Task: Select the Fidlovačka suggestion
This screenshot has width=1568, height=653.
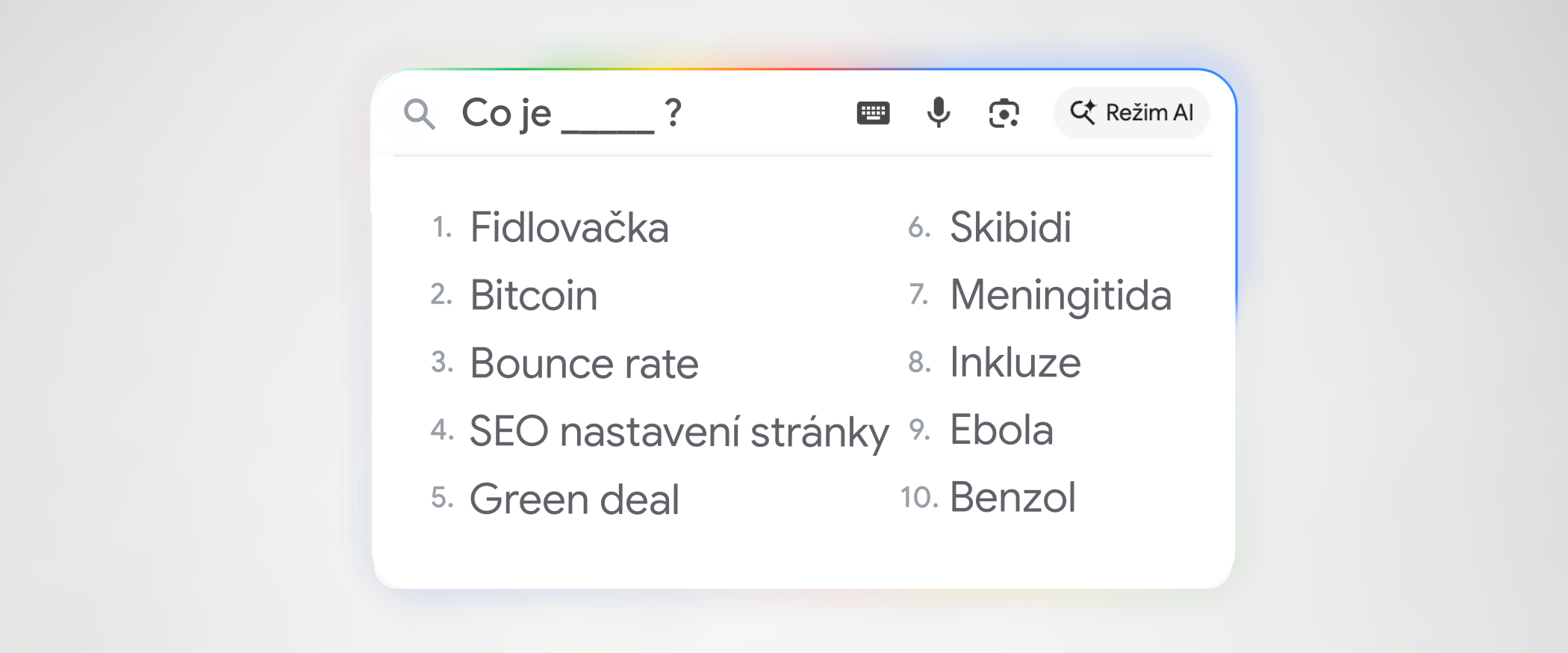Action: 569,227
